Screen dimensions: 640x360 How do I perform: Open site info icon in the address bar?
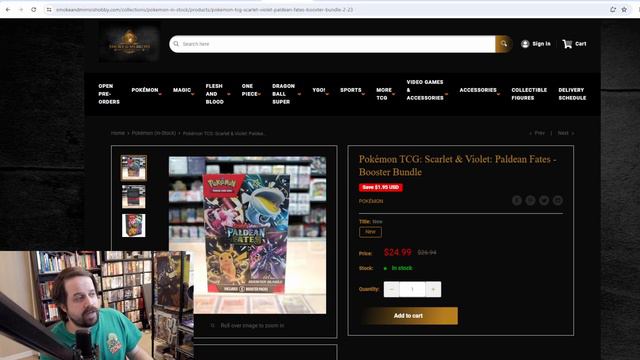click(x=49, y=9)
